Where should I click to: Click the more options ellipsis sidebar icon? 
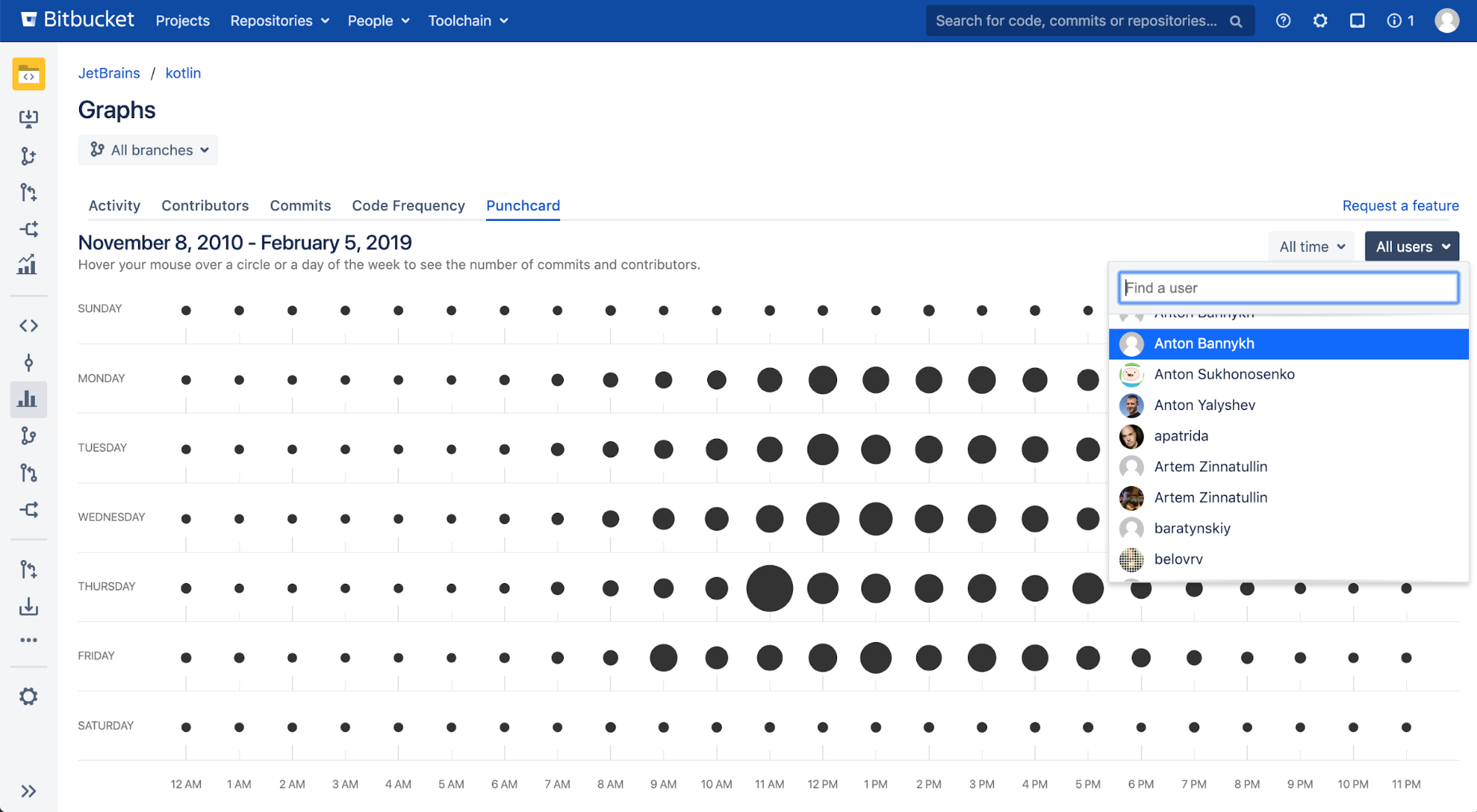[28, 641]
